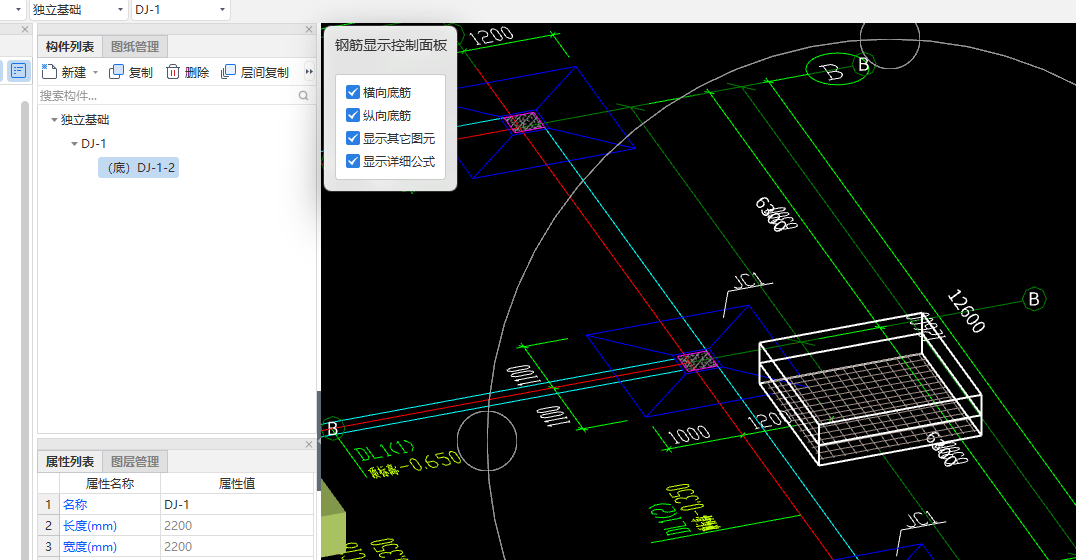Expand the component toolbar overflow arrows
1076x560 pixels.
pyautogui.click(x=309, y=71)
